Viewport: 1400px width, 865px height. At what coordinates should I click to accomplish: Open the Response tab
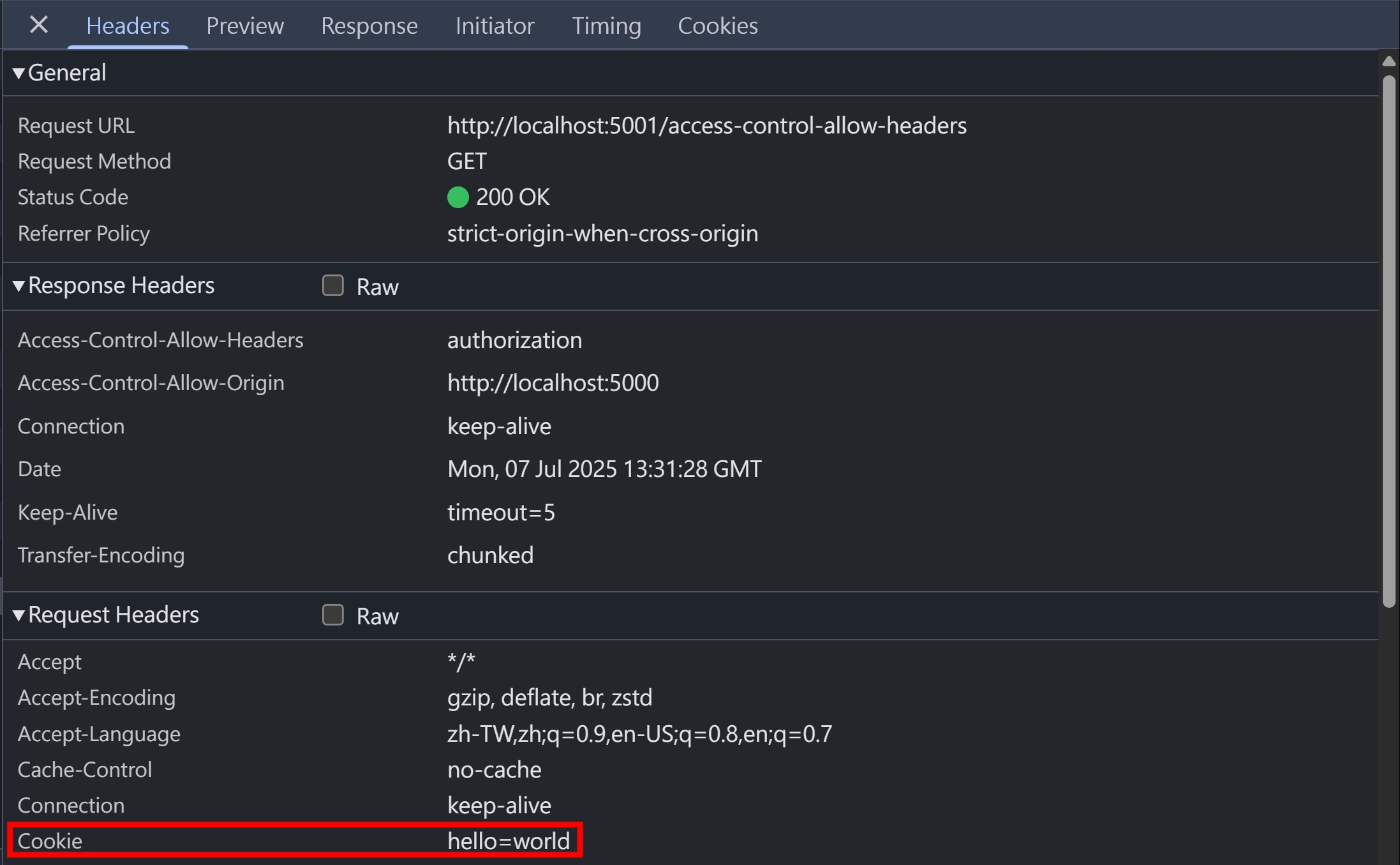pos(369,26)
